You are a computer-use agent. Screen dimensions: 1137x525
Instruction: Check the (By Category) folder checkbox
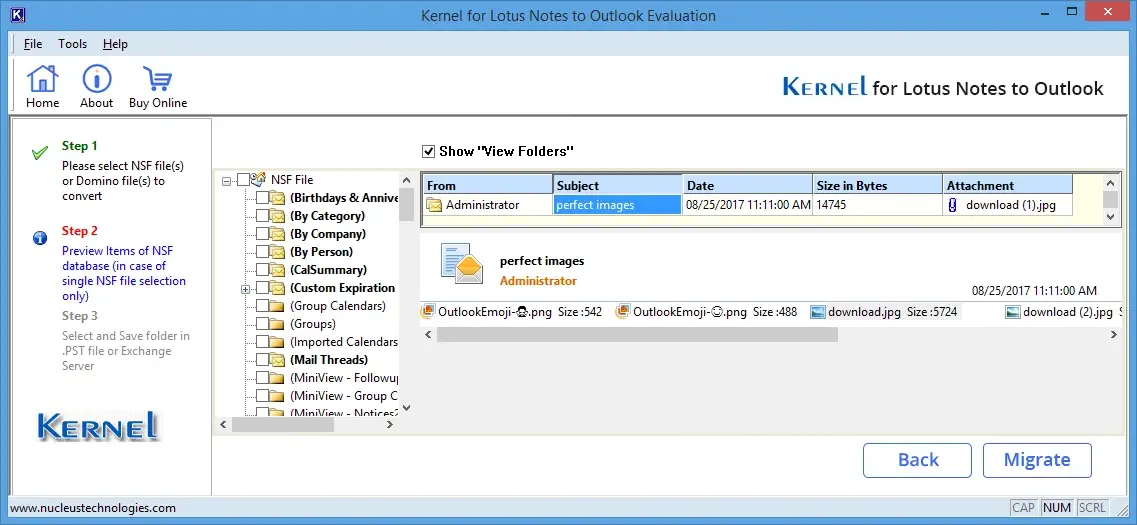pos(262,216)
